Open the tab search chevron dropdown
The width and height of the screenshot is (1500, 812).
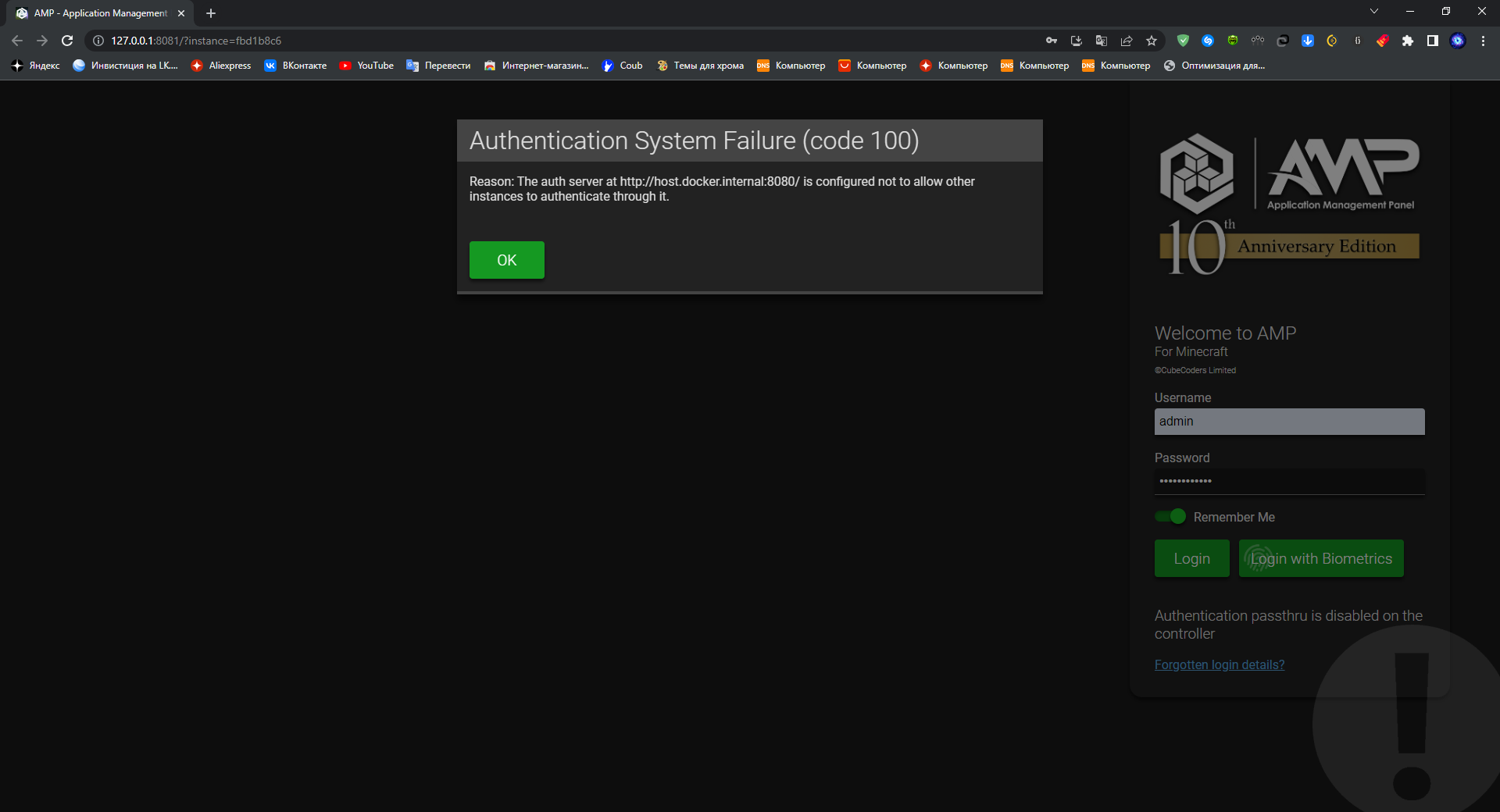coord(1374,11)
